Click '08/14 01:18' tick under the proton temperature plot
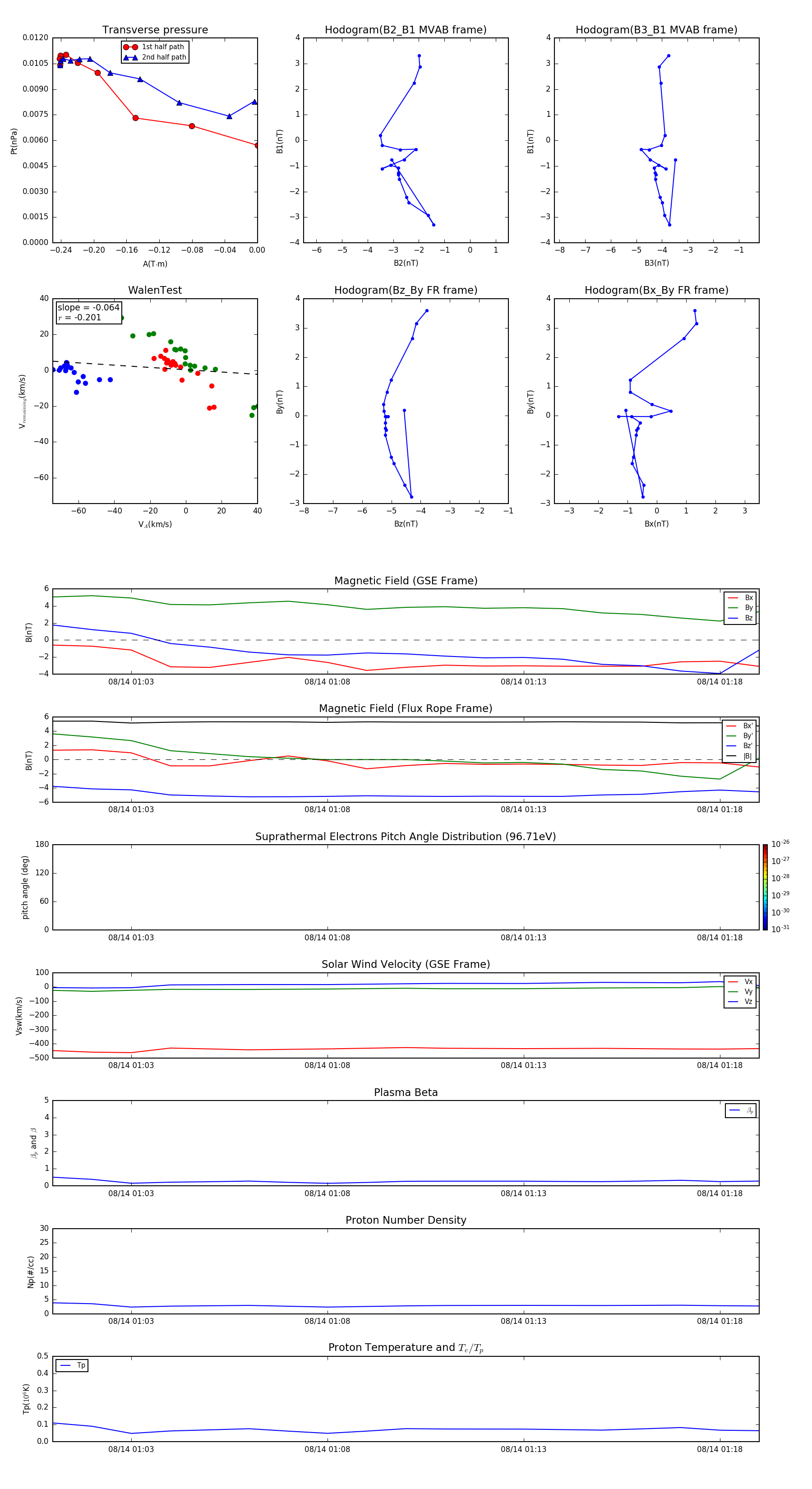Screen dimensions: 812x1489 [720, 1449]
